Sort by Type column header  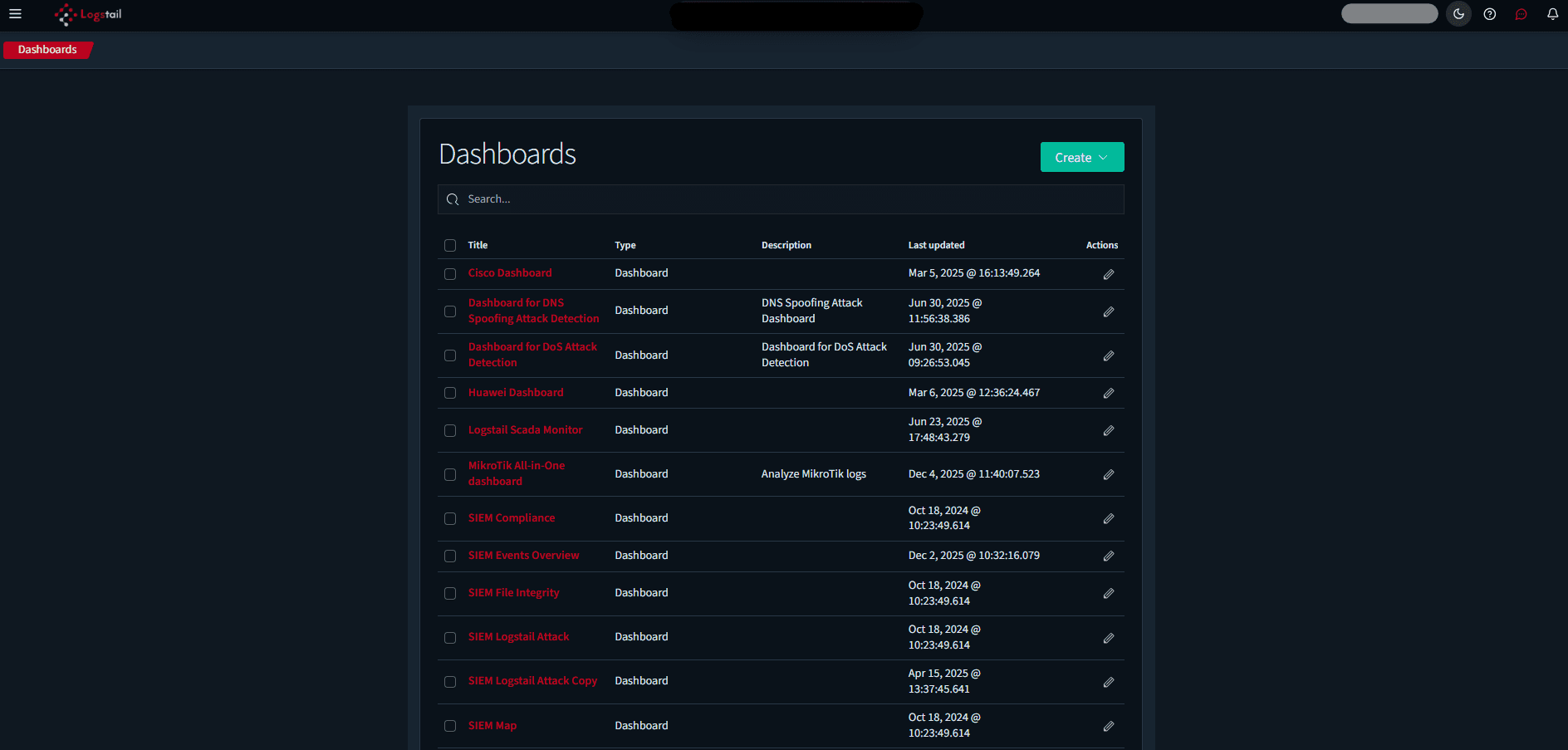(625, 245)
